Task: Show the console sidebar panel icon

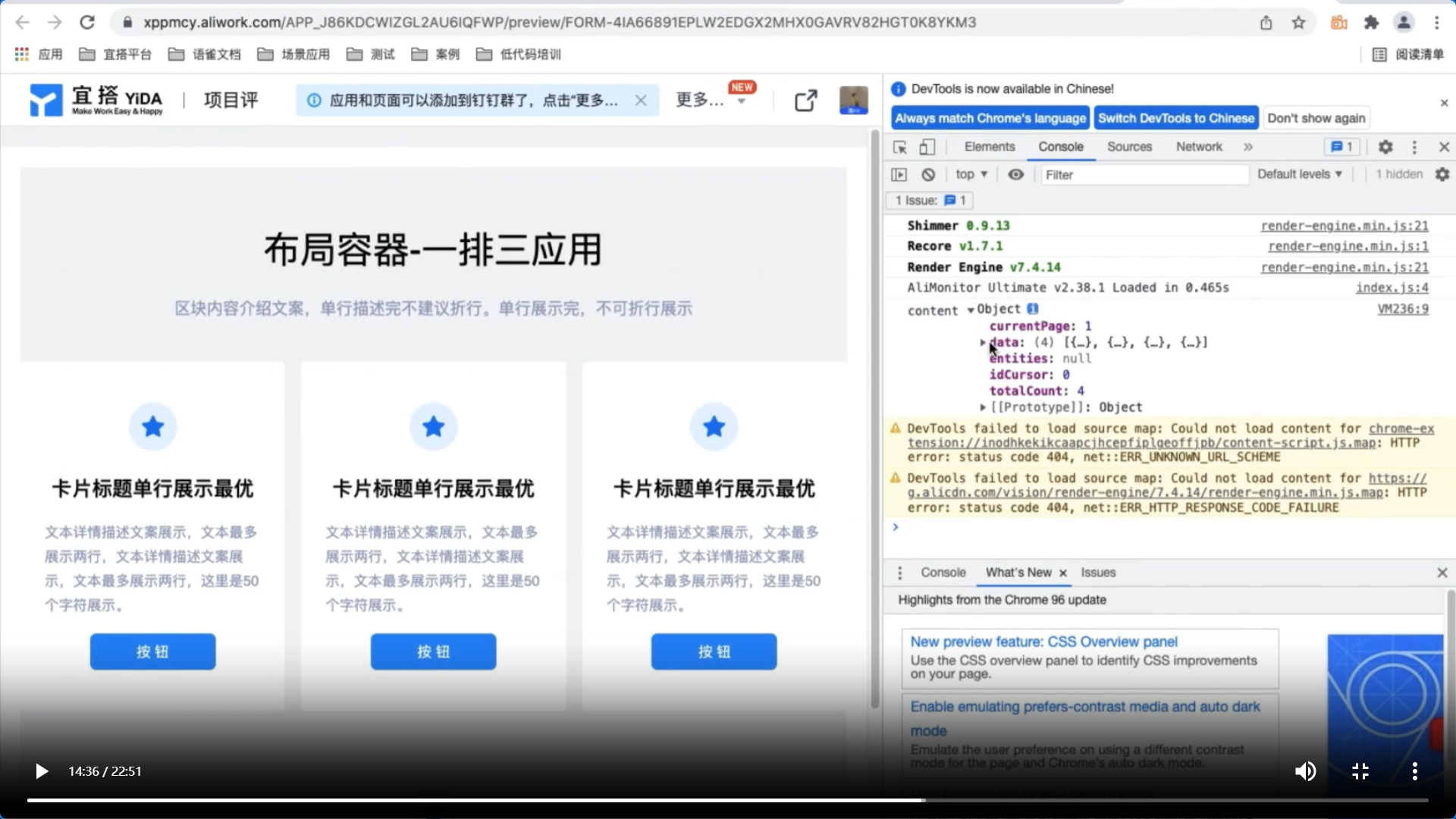Action: pos(899,174)
